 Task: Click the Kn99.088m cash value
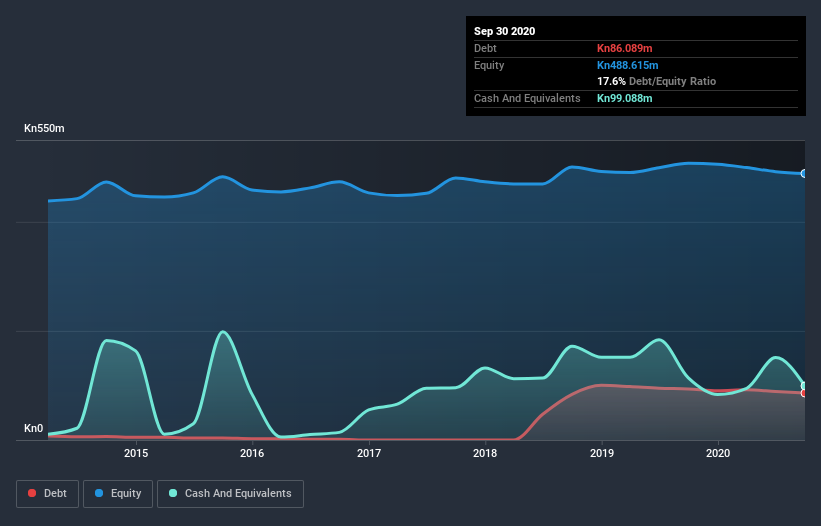pos(625,98)
